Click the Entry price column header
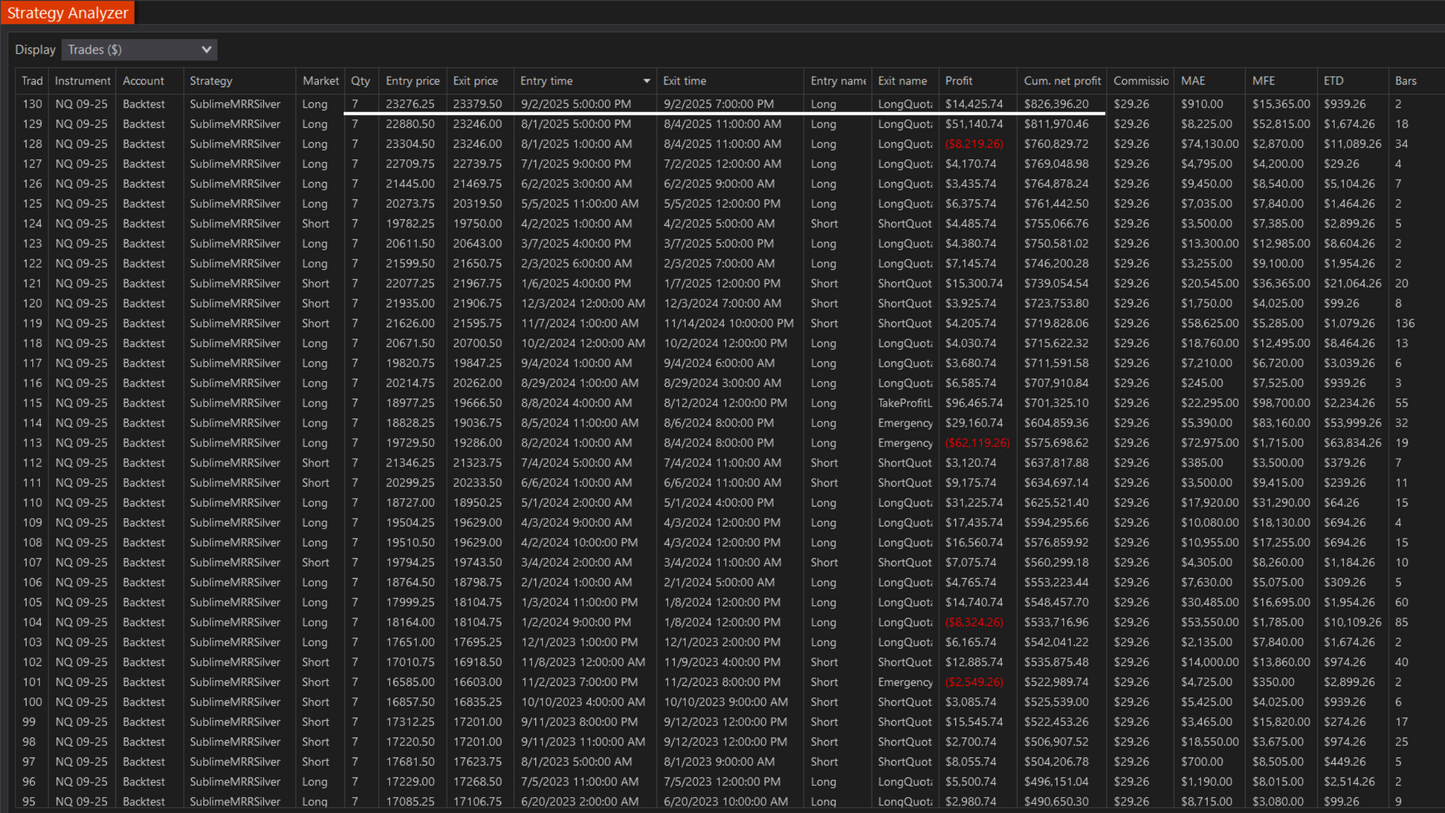 (x=412, y=81)
